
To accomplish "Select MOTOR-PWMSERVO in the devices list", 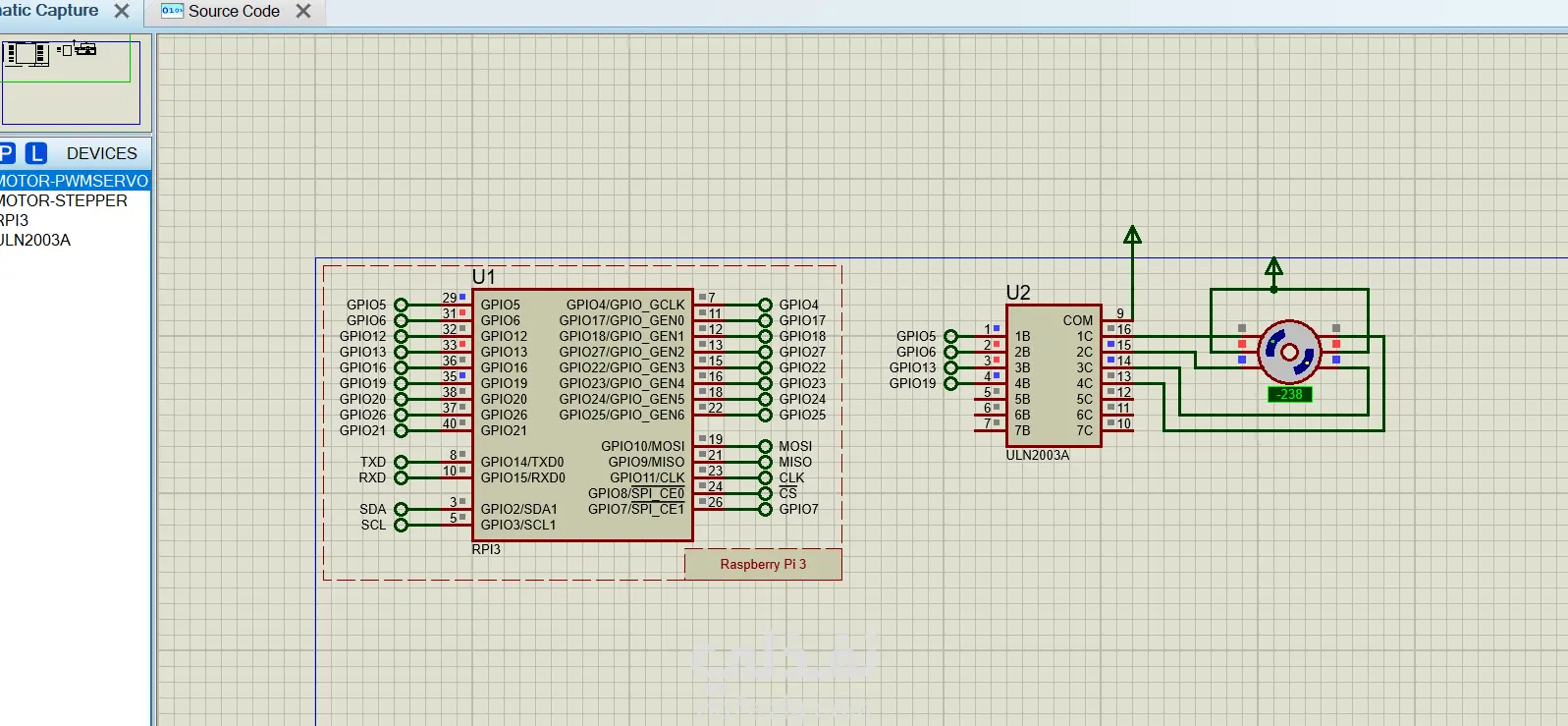I will pos(74,181).
